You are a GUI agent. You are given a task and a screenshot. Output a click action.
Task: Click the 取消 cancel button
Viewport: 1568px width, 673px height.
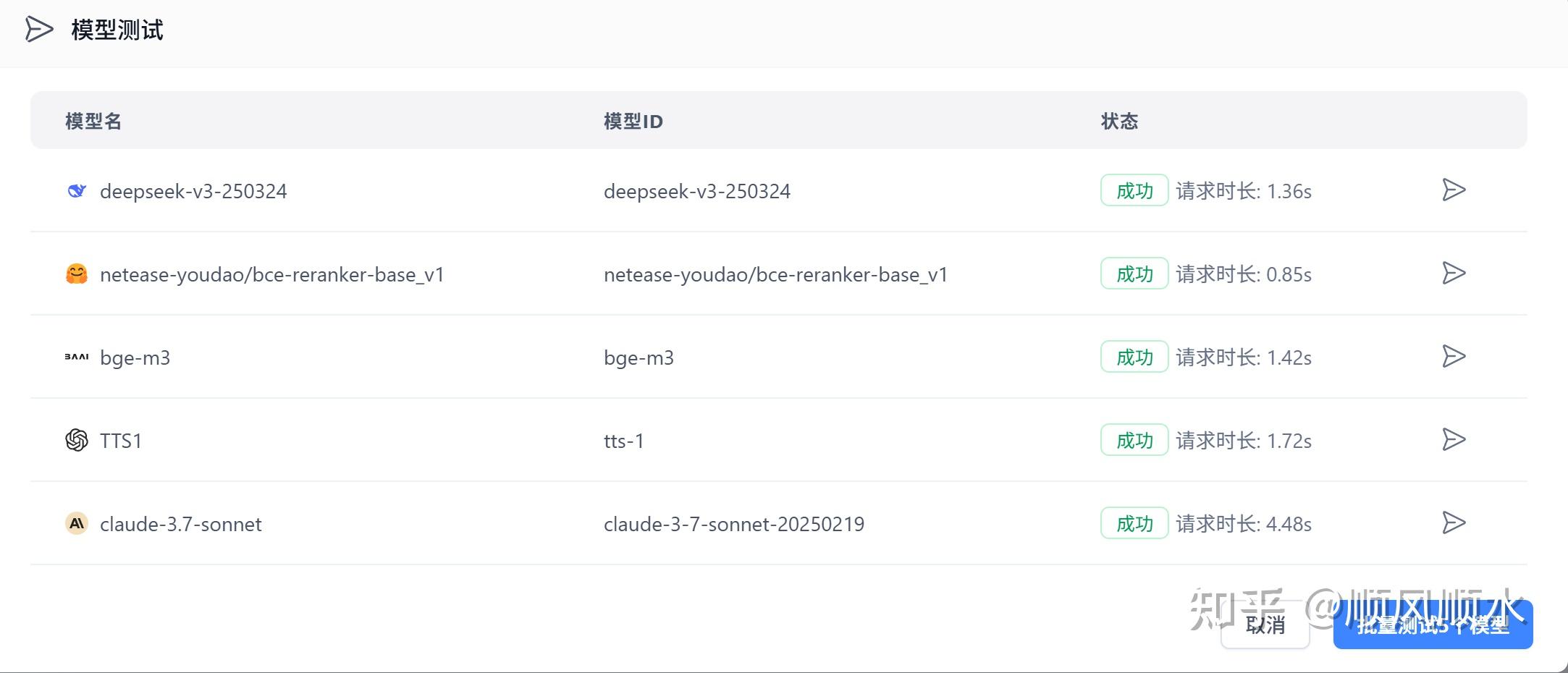(1265, 625)
